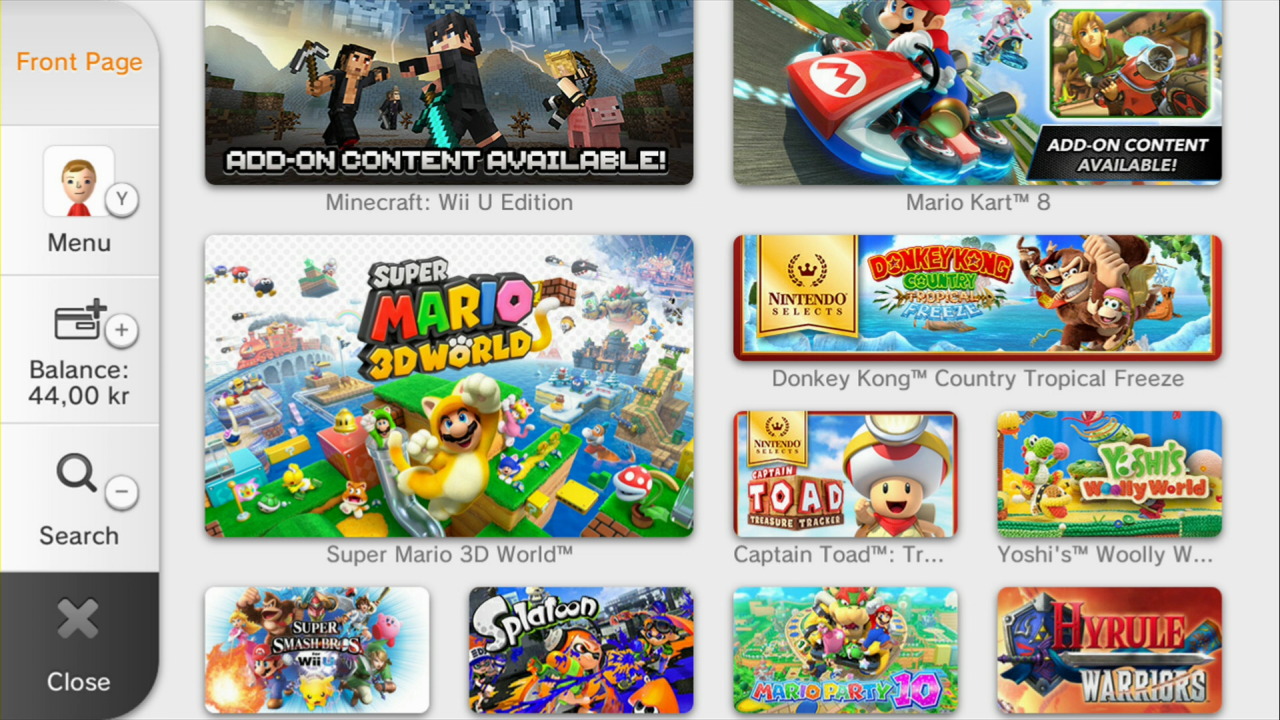Click the plus button badge near balance
The image size is (1280, 720).
tap(122, 330)
